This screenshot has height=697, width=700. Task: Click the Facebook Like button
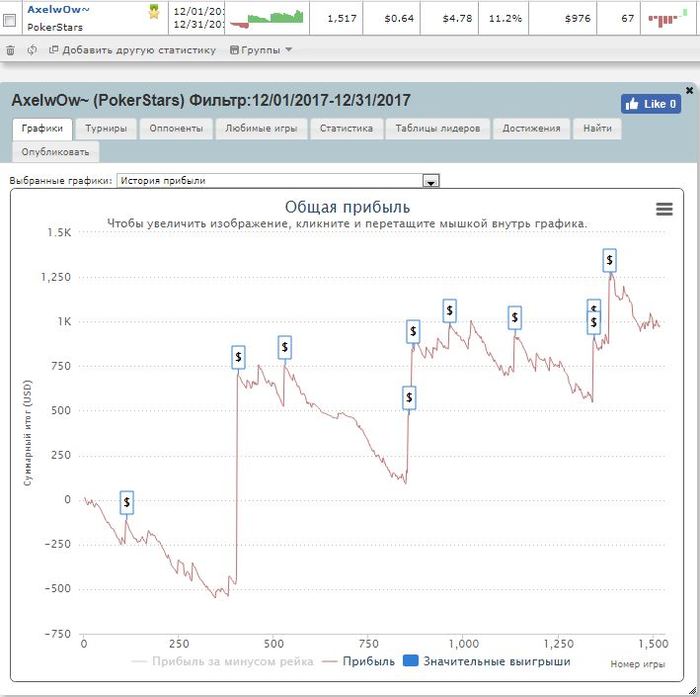click(650, 104)
